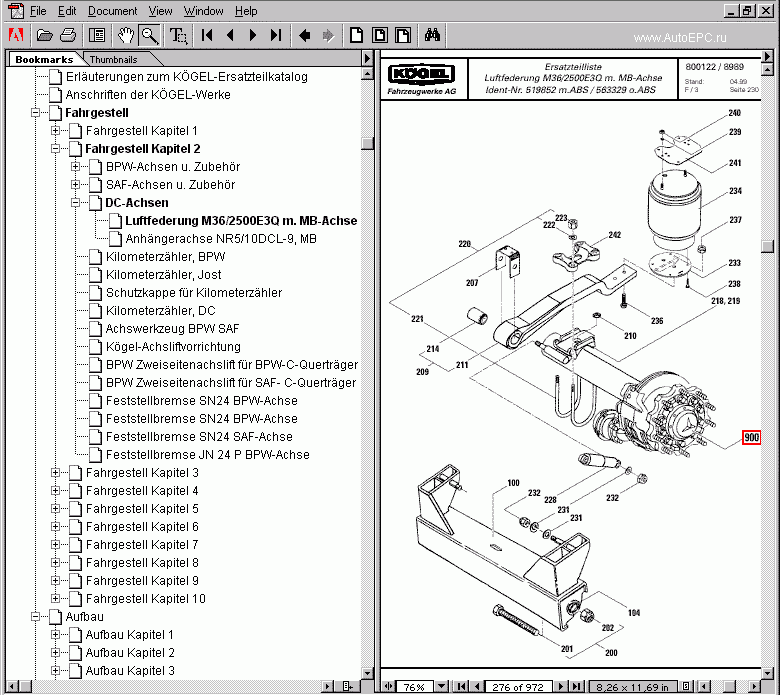Expand Aufbau Kapitel 1 node
The width and height of the screenshot is (780, 695).
[55, 634]
